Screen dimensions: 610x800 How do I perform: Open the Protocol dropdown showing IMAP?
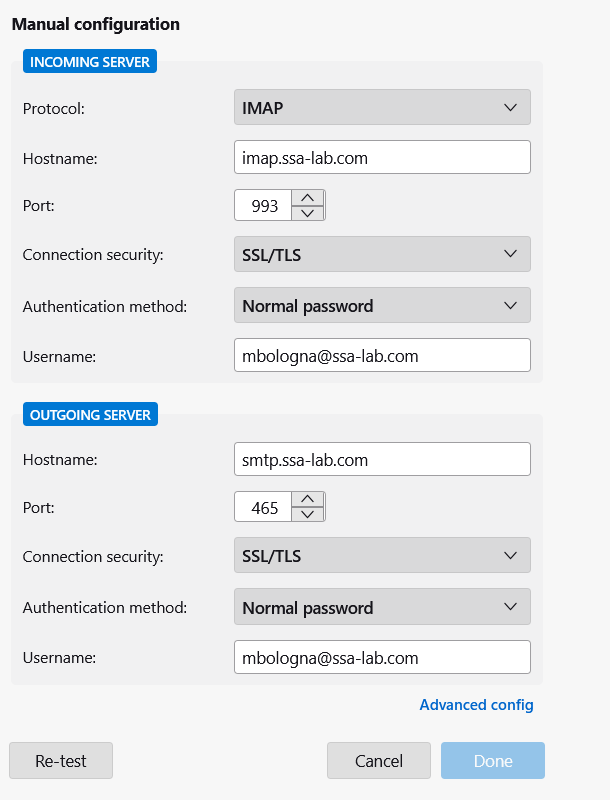pyautogui.click(x=382, y=108)
